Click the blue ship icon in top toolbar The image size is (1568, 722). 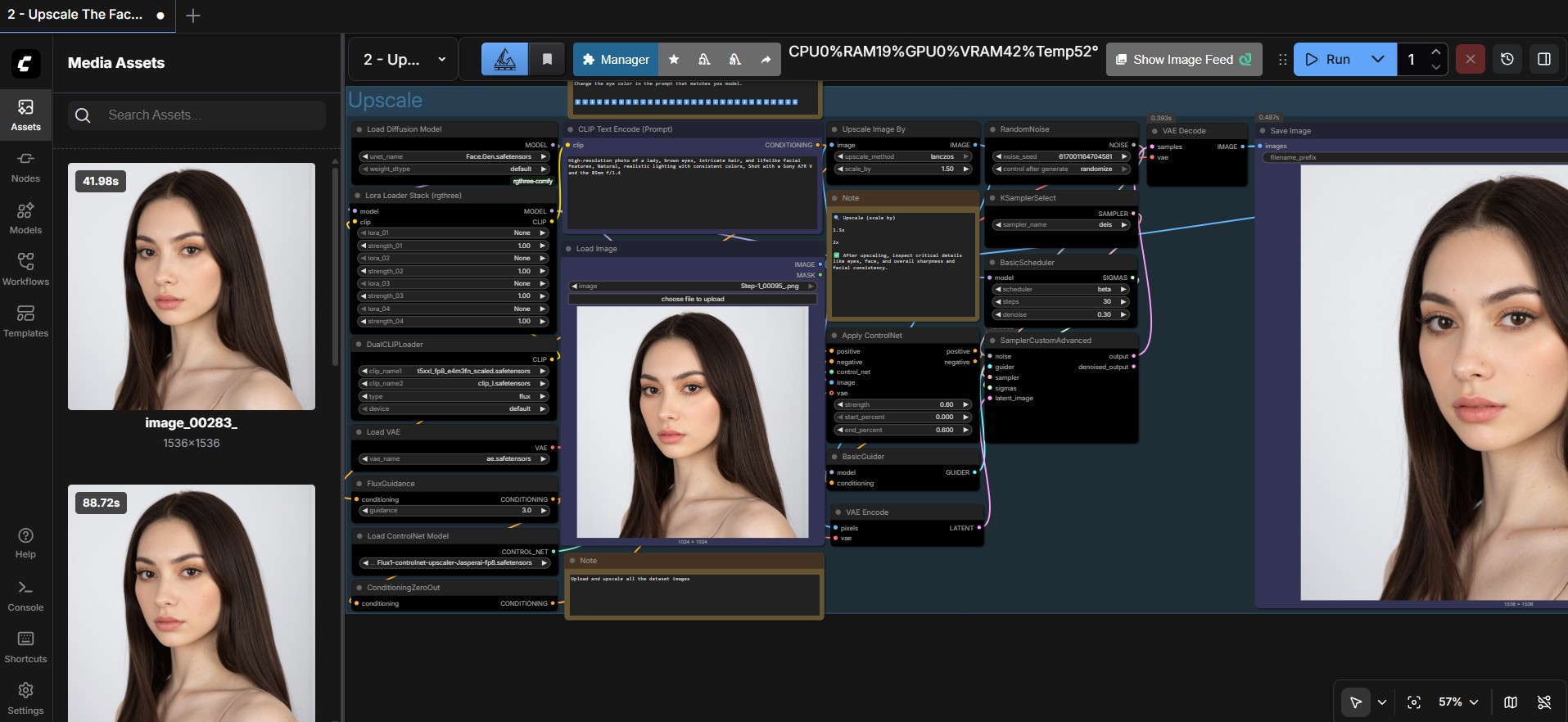(505, 59)
